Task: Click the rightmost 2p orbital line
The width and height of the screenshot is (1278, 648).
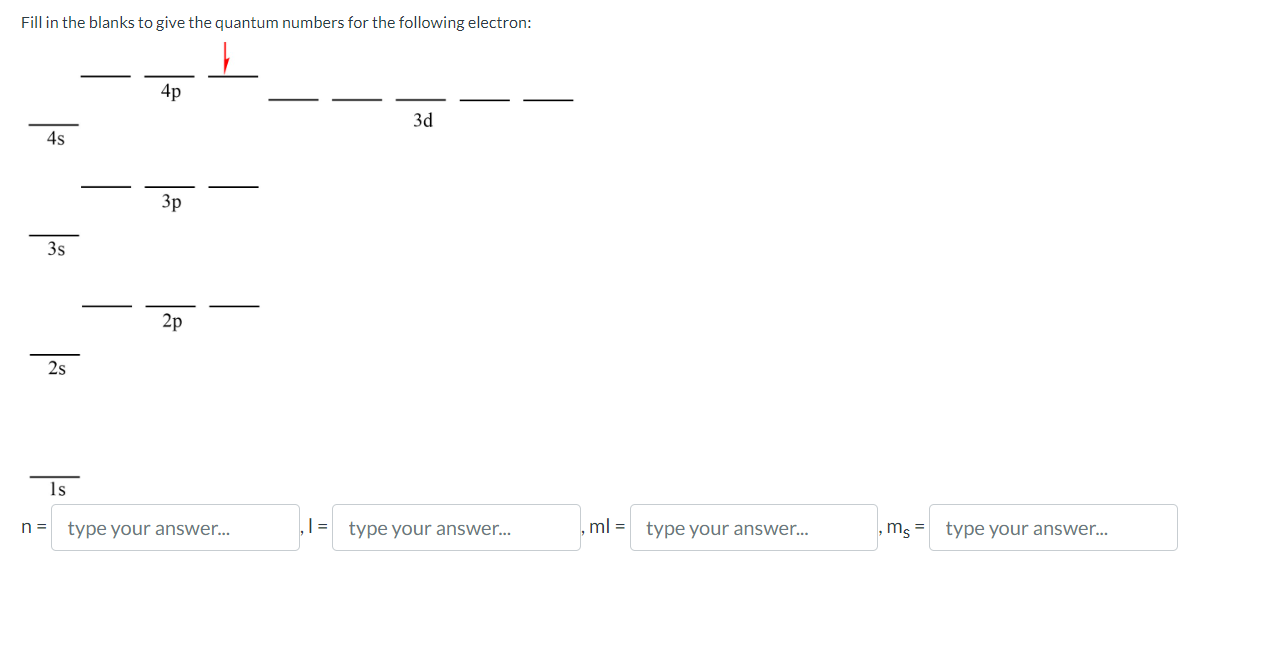Action: [x=233, y=303]
